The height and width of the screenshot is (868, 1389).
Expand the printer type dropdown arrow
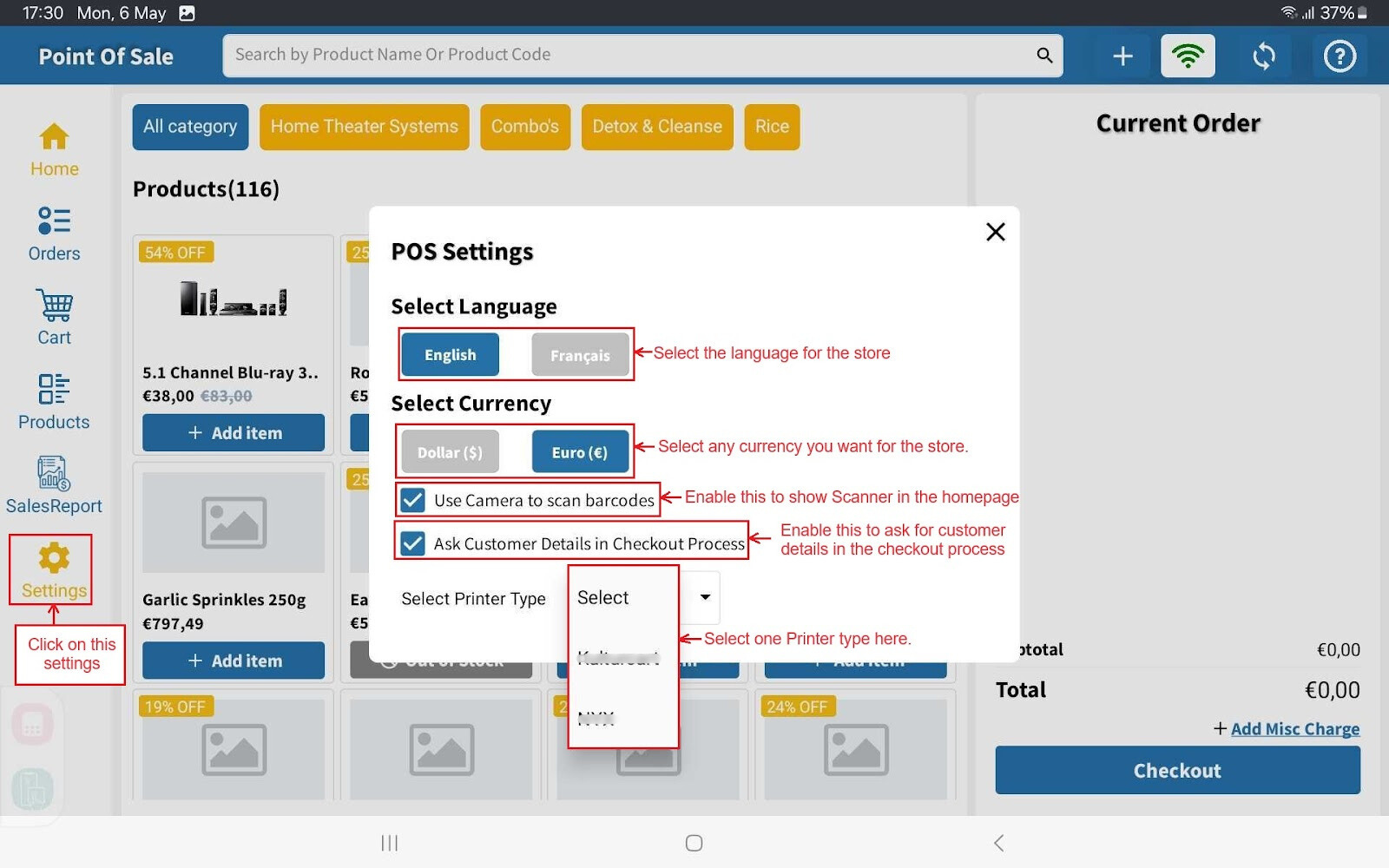point(705,597)
